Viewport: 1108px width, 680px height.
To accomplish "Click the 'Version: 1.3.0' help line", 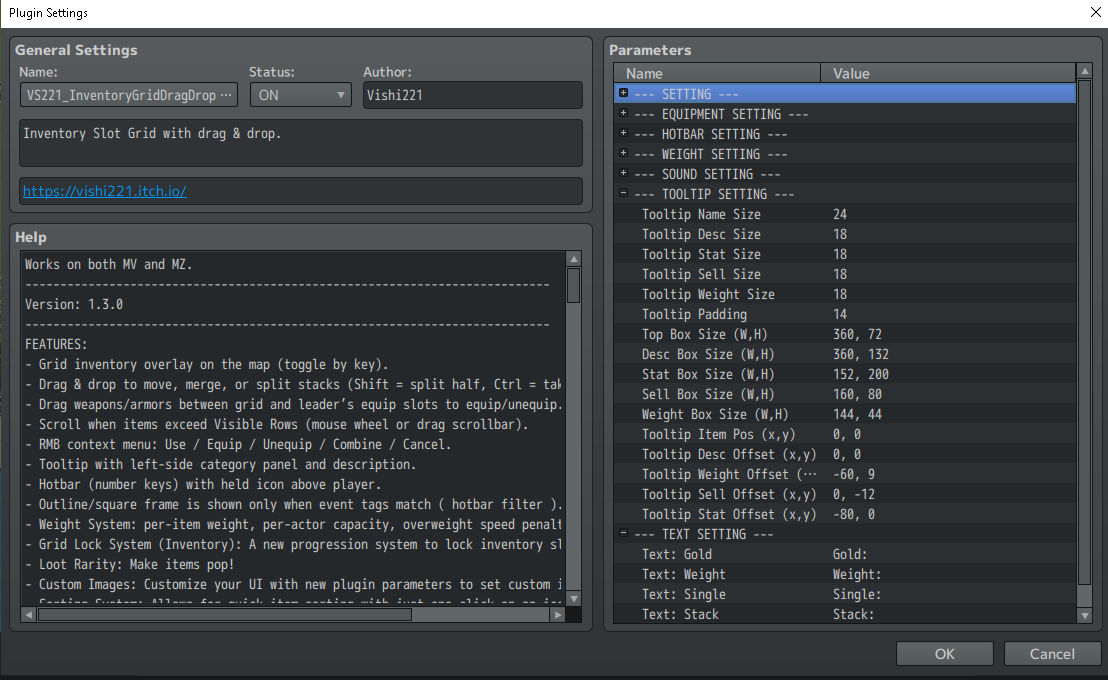I will tap(73, 304).
